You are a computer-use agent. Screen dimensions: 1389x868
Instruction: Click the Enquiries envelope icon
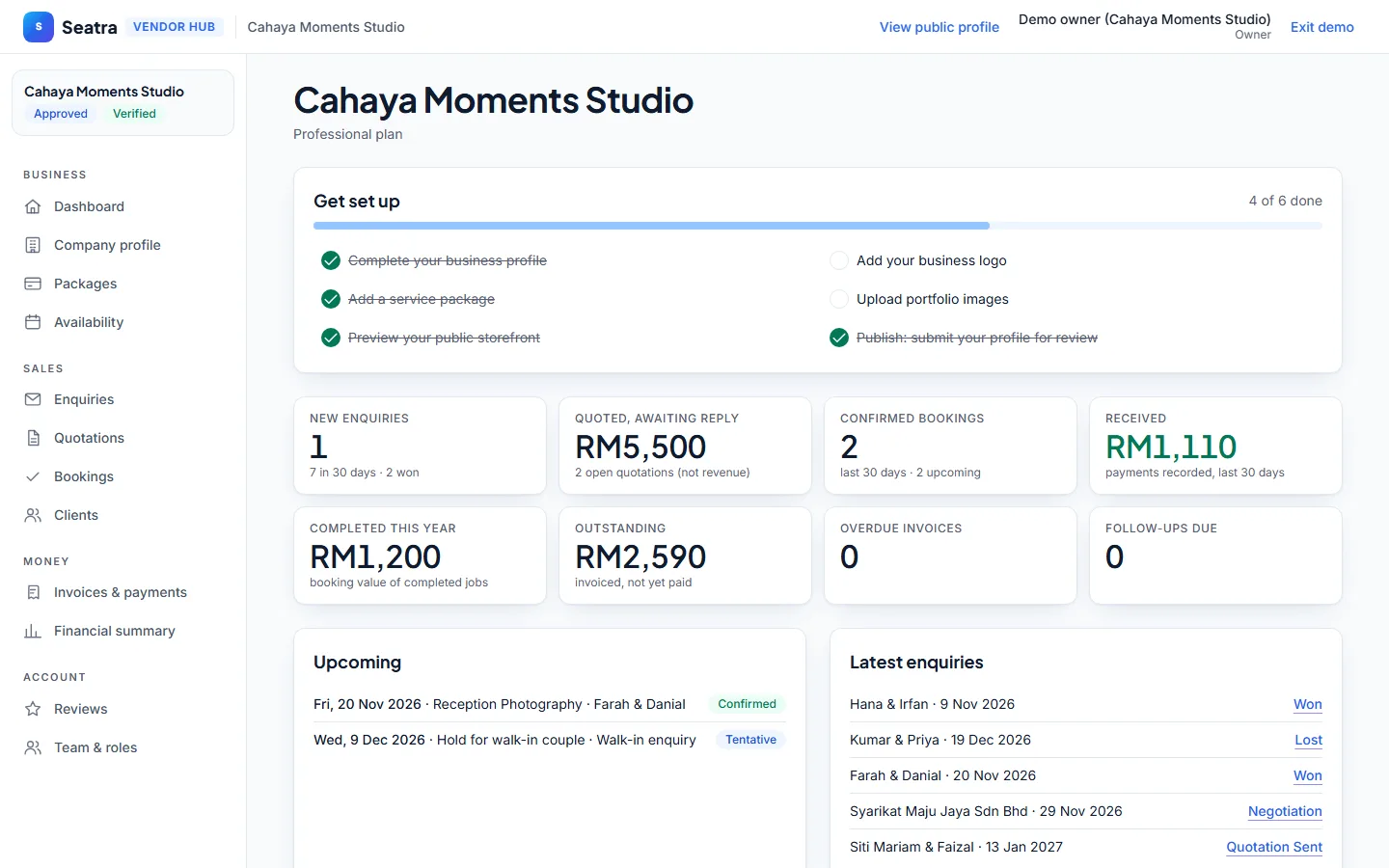click(33, 399)
